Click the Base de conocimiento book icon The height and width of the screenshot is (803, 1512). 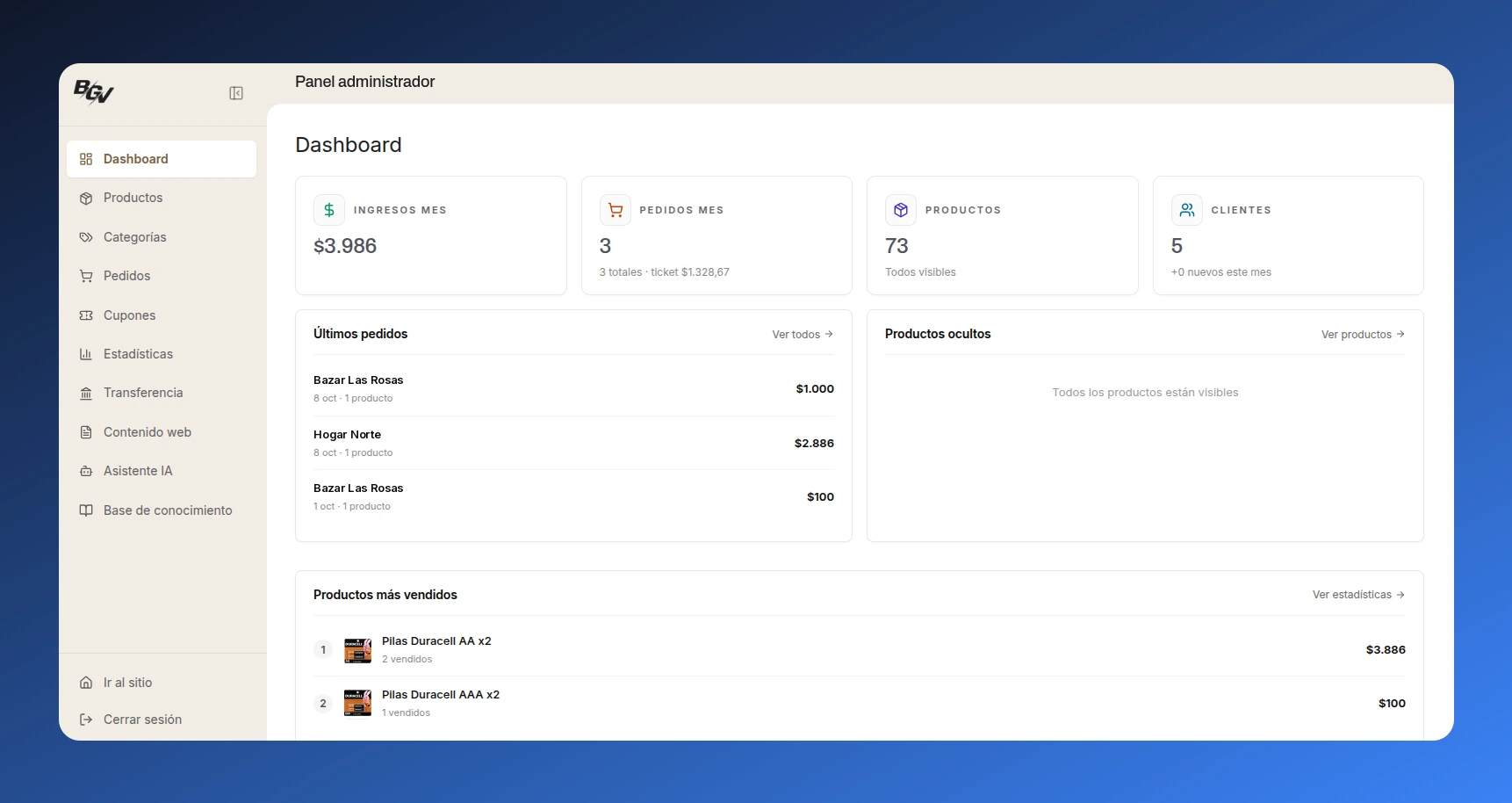86,510
